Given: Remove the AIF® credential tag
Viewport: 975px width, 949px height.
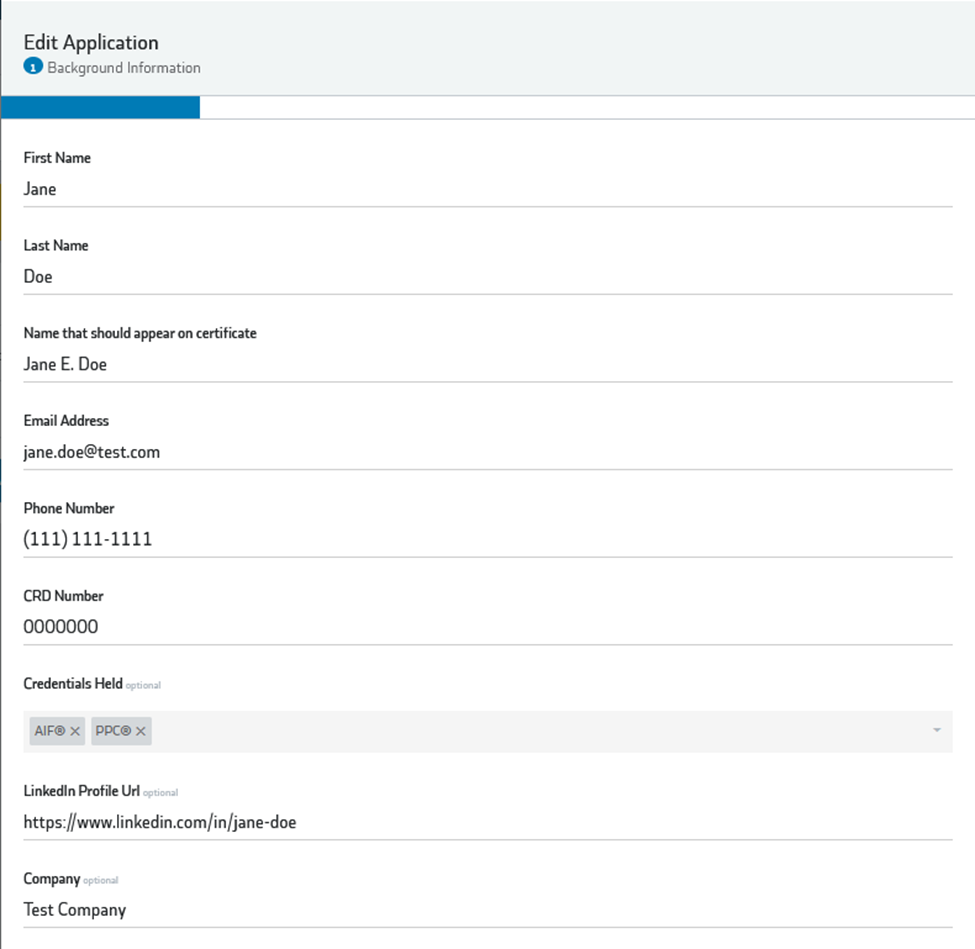Looking at the screenshot, I should click(x=76, y=732).
